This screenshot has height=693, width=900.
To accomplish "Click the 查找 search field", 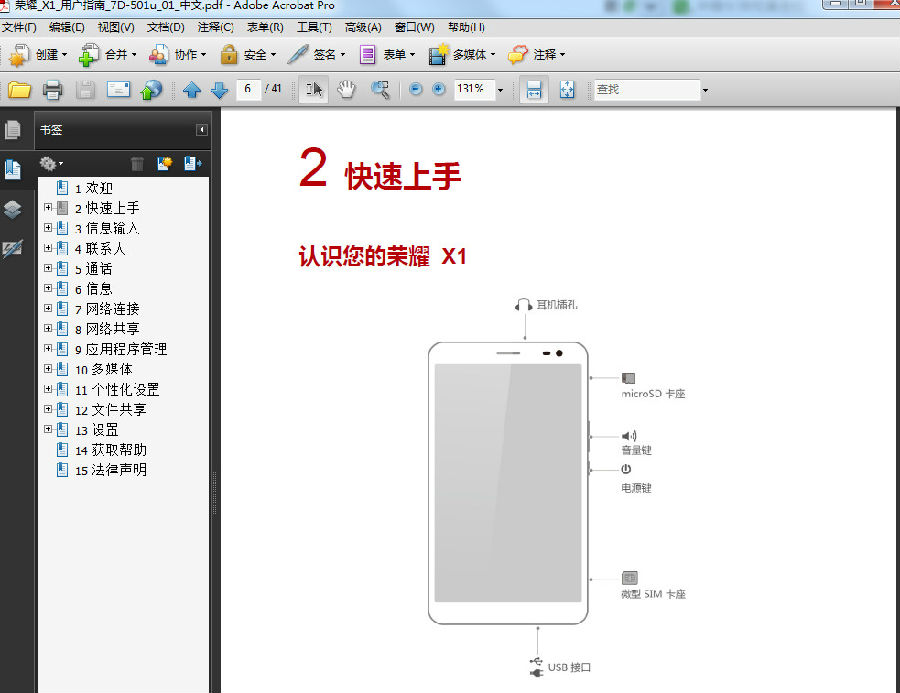I will (x=646, y=90).
